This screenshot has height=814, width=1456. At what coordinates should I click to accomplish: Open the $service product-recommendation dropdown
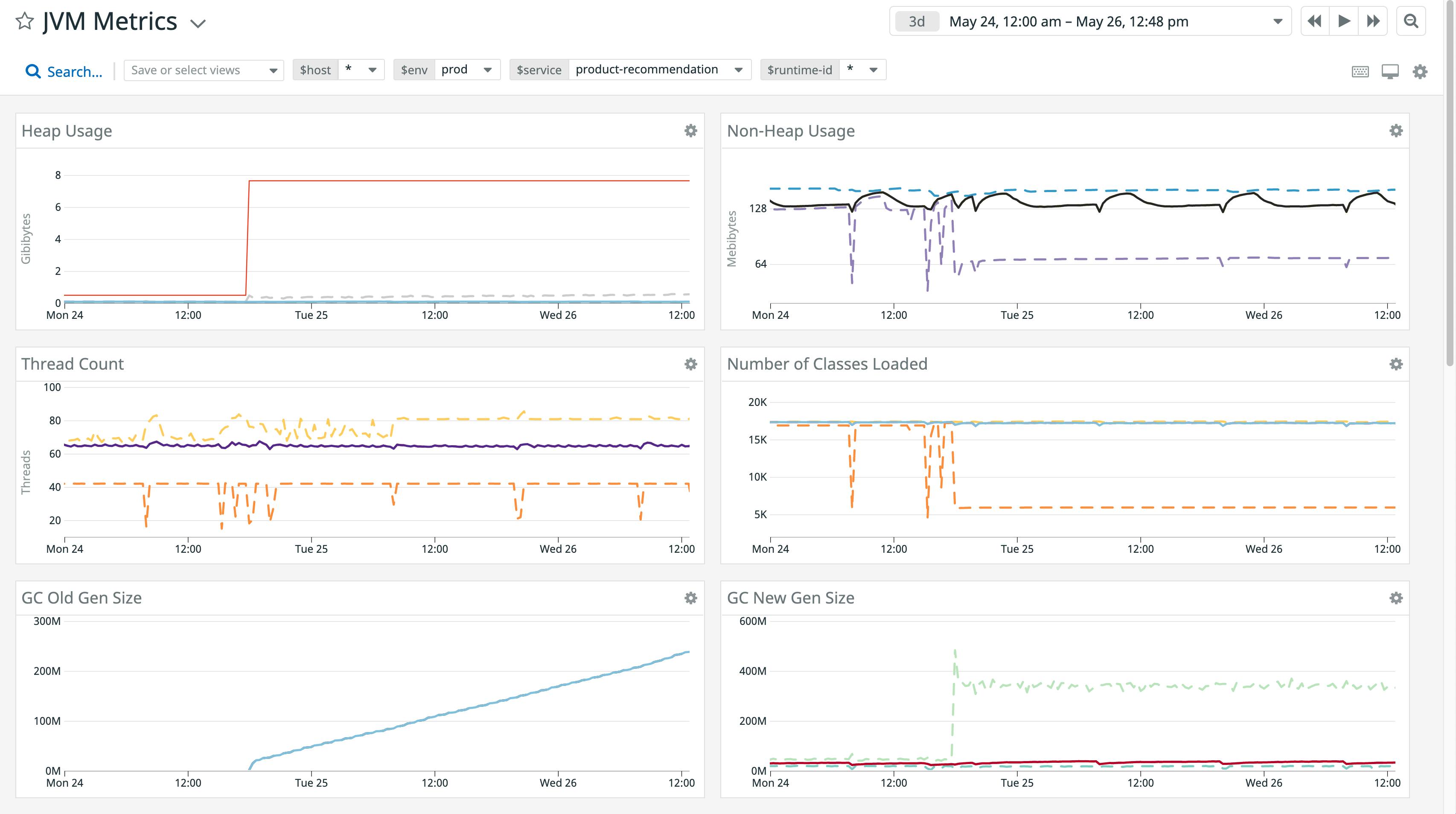pyautogui.click(x=739, y=70)
